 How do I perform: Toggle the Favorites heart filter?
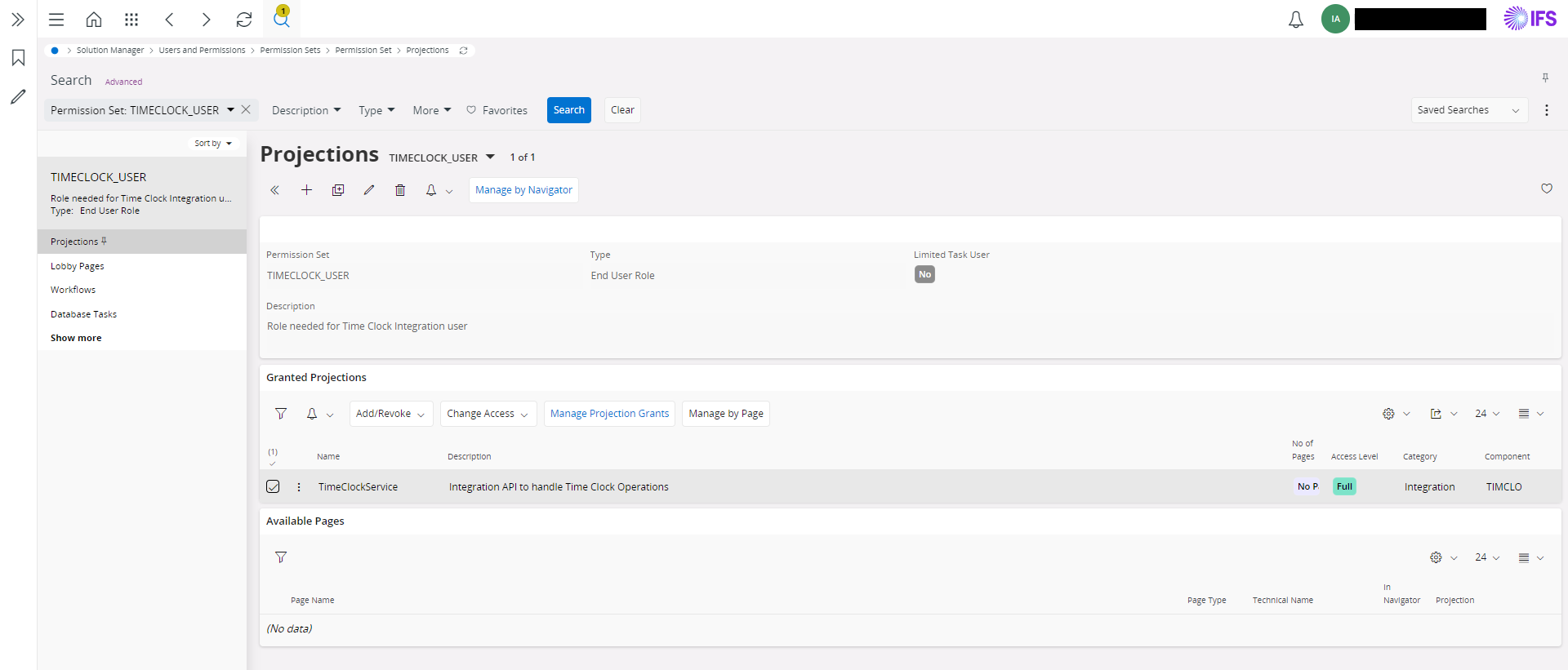tap(497, 110)
